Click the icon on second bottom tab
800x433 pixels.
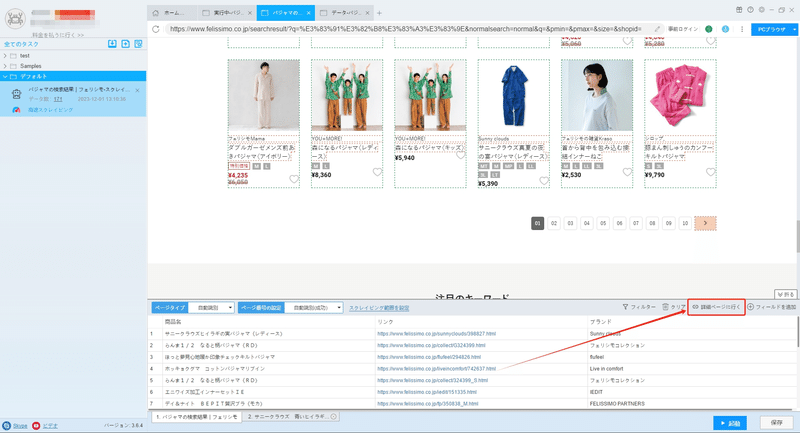[x=334, y=417]
